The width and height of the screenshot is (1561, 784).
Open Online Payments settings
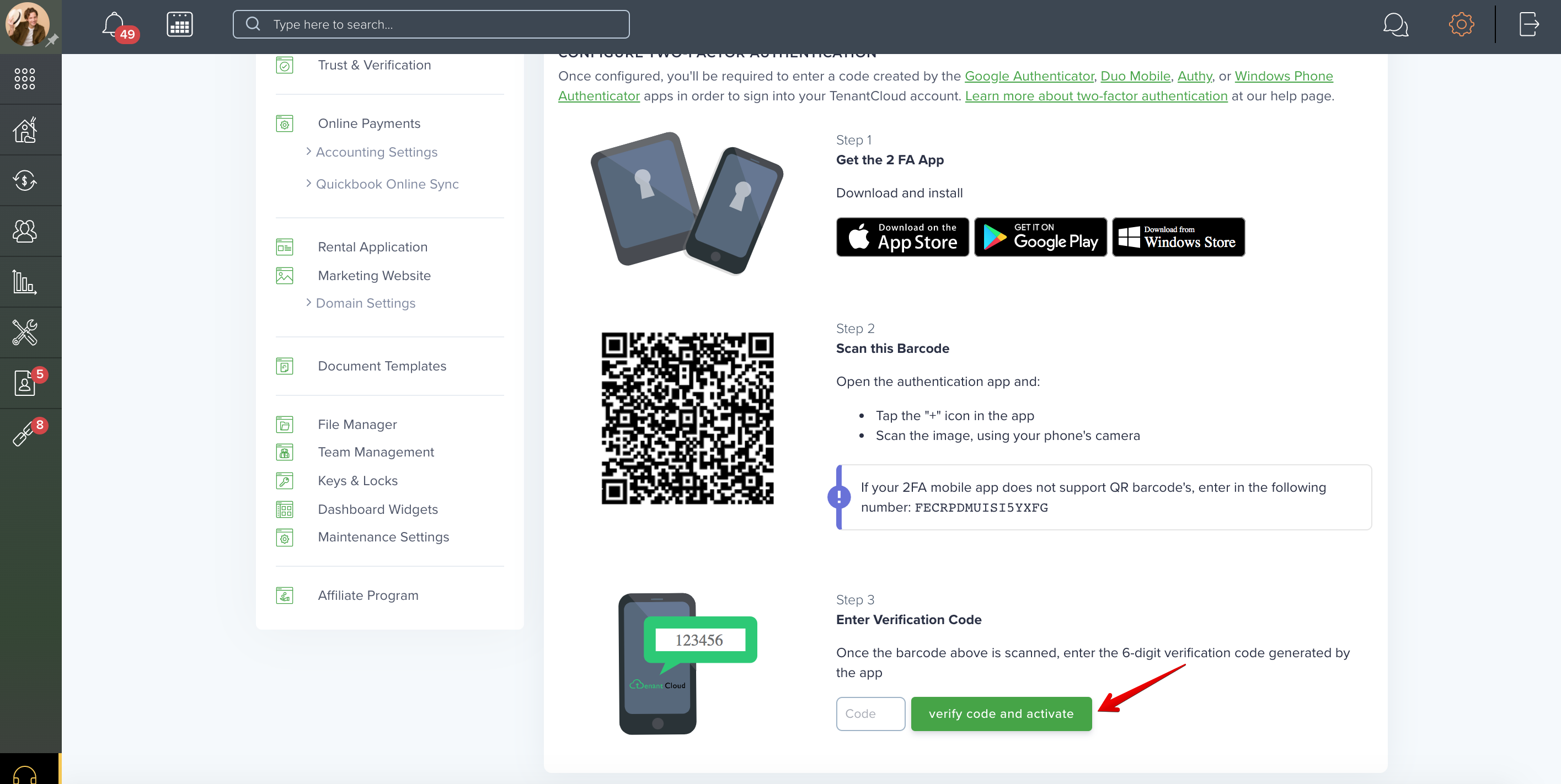point(368,123)
